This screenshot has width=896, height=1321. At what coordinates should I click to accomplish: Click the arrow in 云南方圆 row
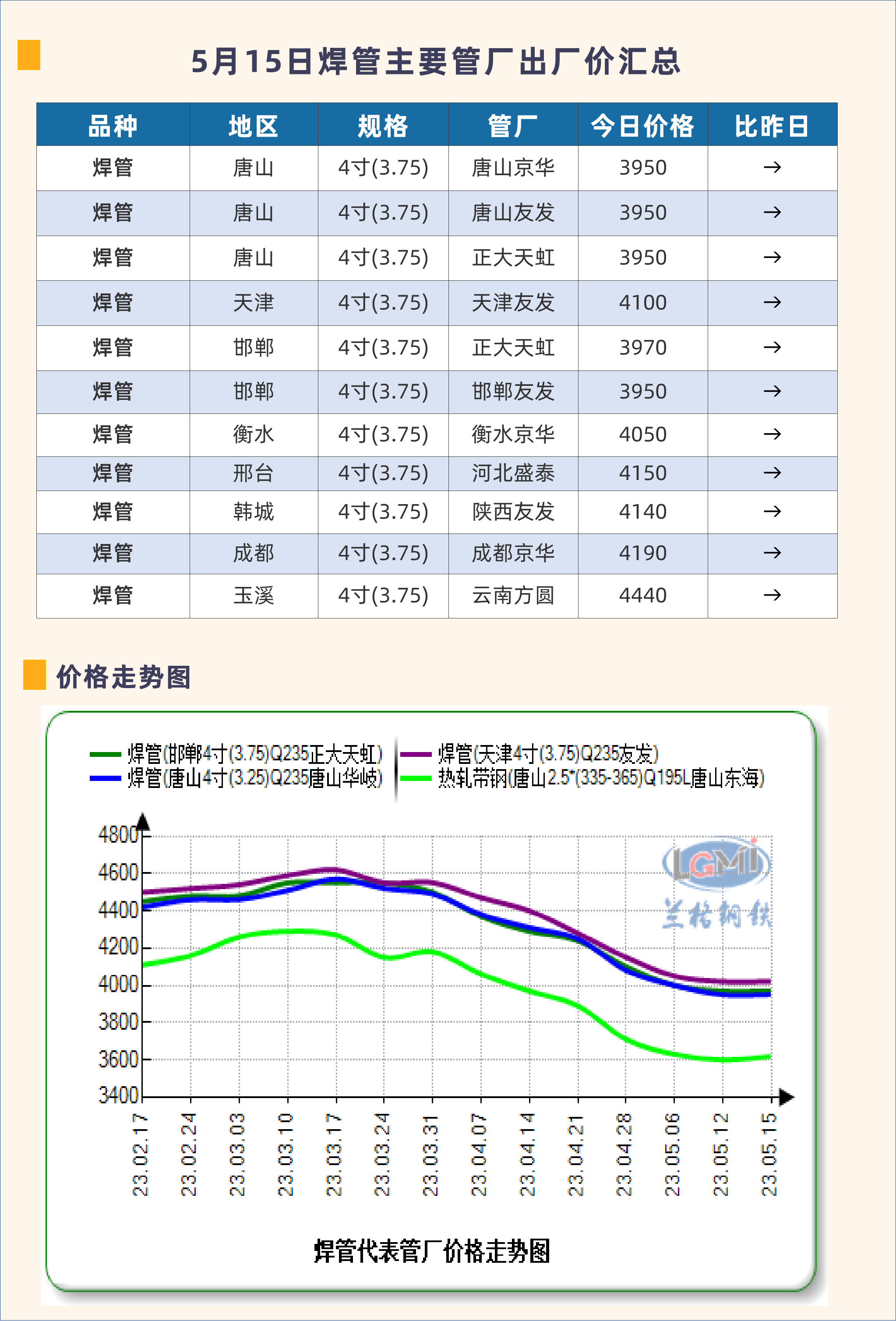772,596
